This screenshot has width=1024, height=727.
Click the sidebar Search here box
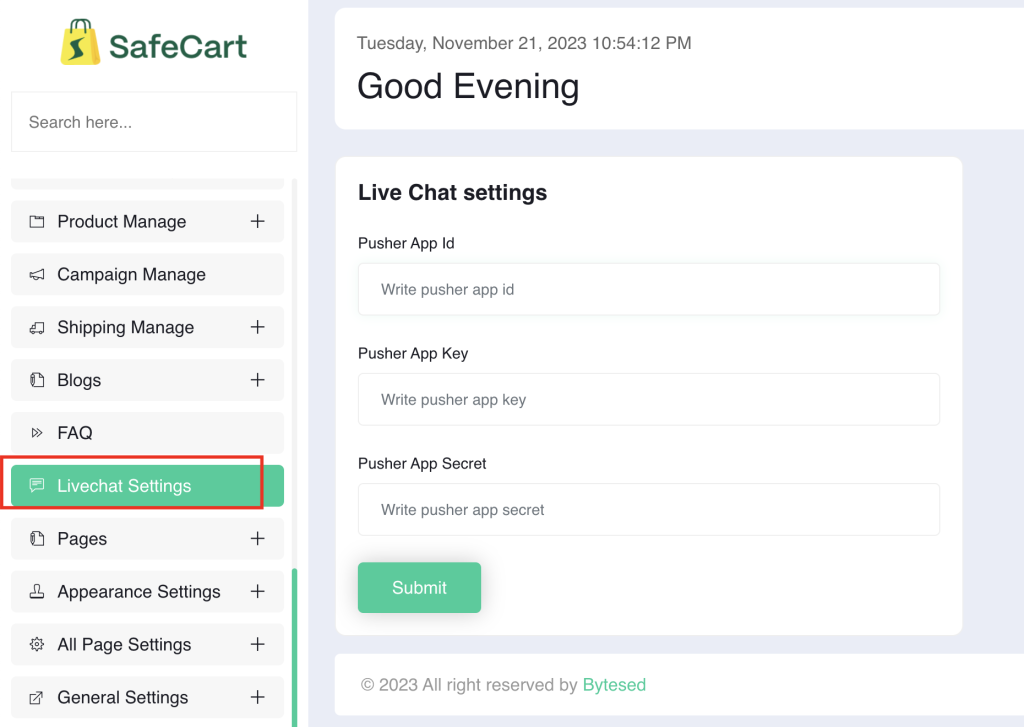(154, 122)
